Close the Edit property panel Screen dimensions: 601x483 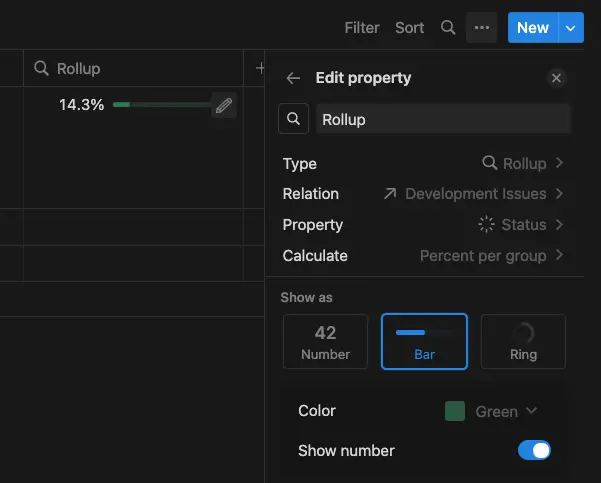coord(557,78)
